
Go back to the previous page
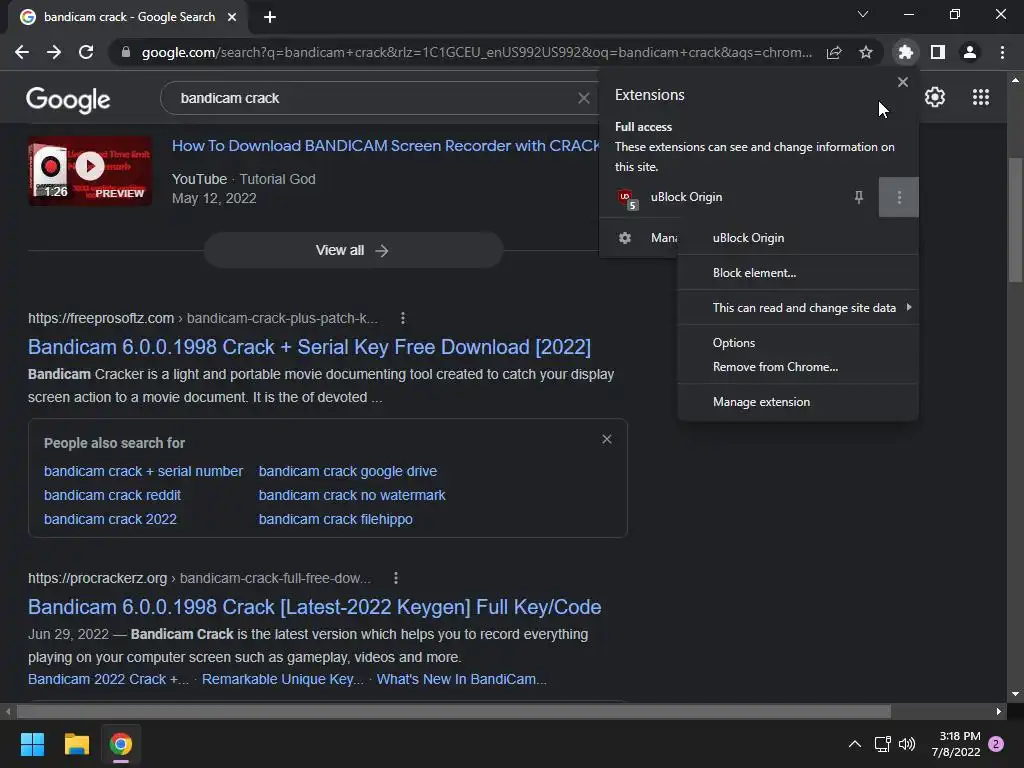(x=22, y=52)
